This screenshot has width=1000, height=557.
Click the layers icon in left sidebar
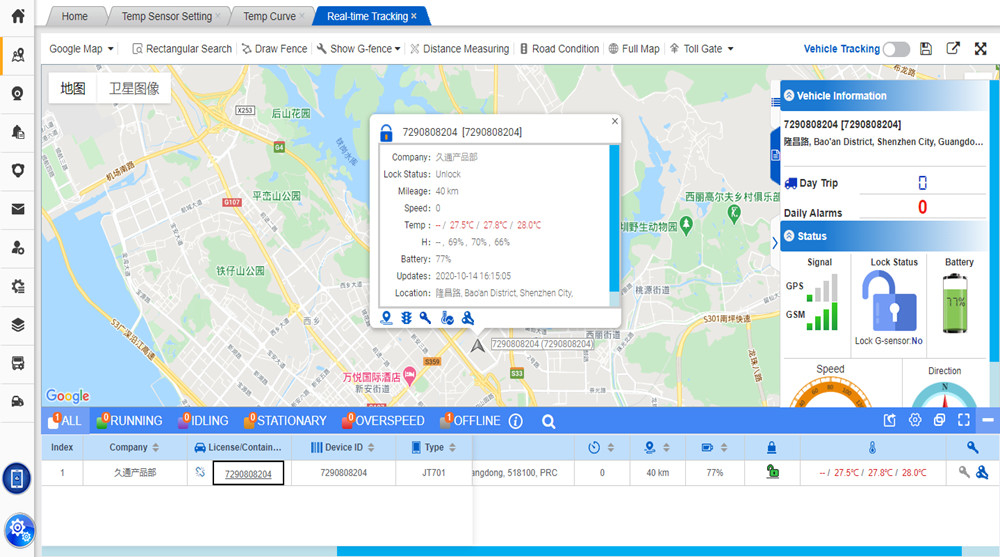pos(18,325)
